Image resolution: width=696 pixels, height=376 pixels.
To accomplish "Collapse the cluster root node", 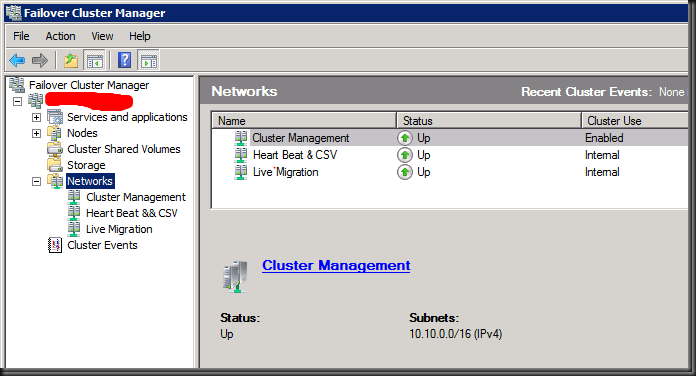I will (17, 101).
